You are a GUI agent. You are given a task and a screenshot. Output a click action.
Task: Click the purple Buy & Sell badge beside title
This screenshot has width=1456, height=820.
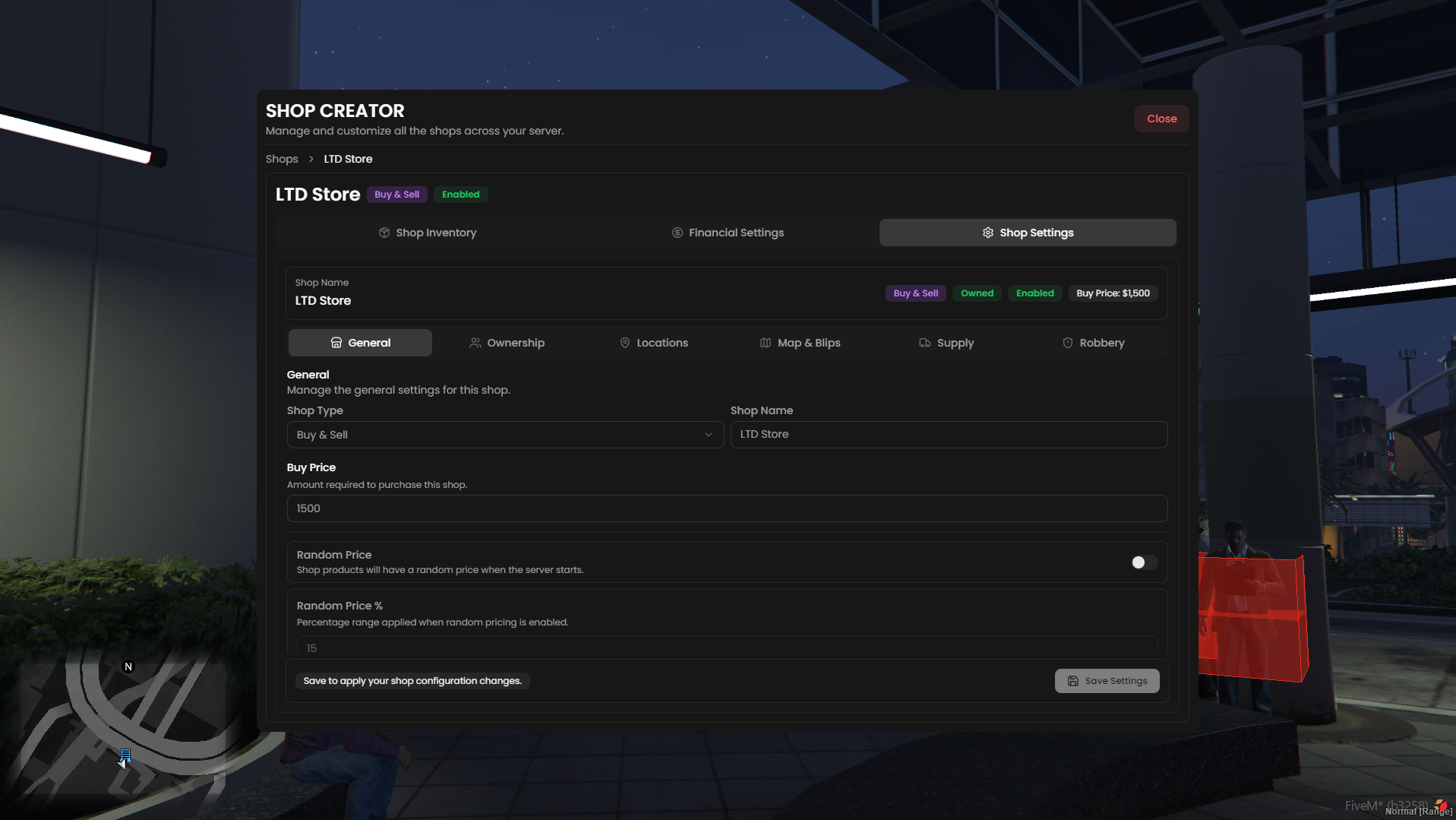pos(396,195)
